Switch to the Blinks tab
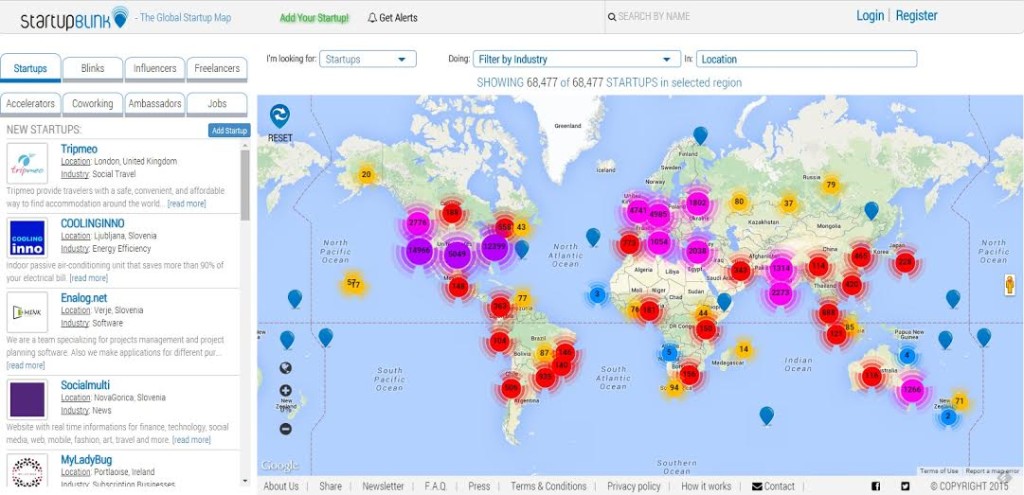Image resolution: width=1024 pixels, height=495 pixels. (93, 68)
